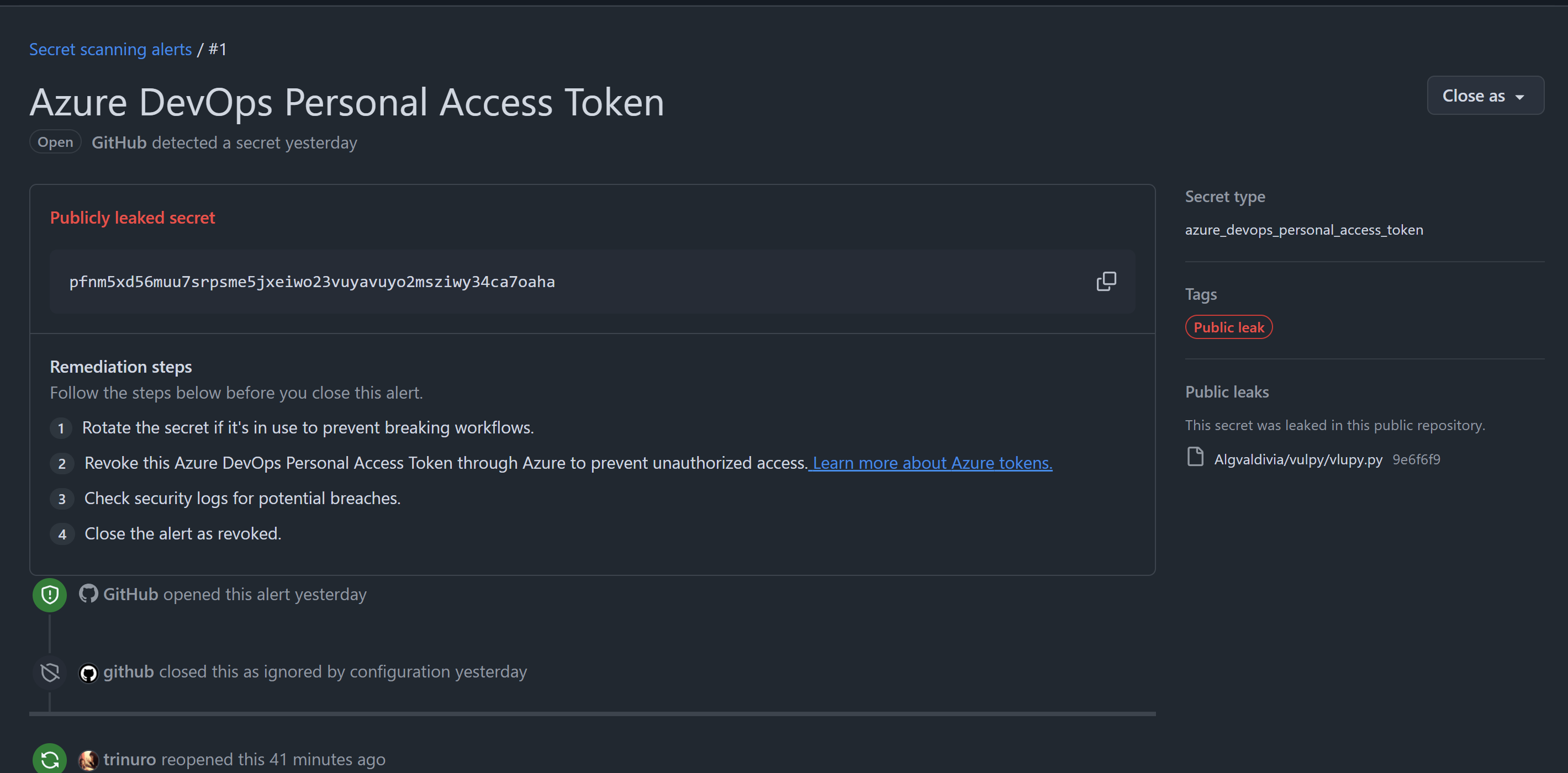This screenshot has height=773, width=1568.
Task: Click the 'azure_devops_personal_access_token' secret type value
Action: point(1304,230)
